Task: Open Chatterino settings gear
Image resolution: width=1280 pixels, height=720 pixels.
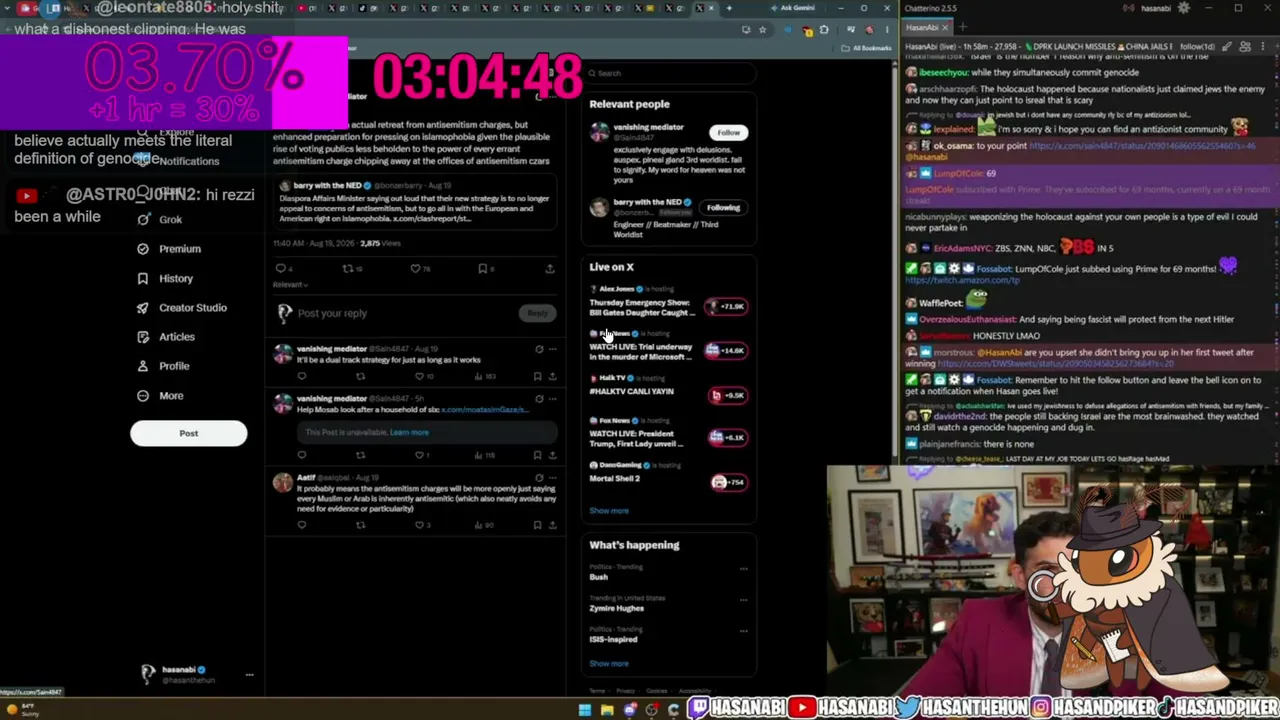Action: (x=1184, y=8)
